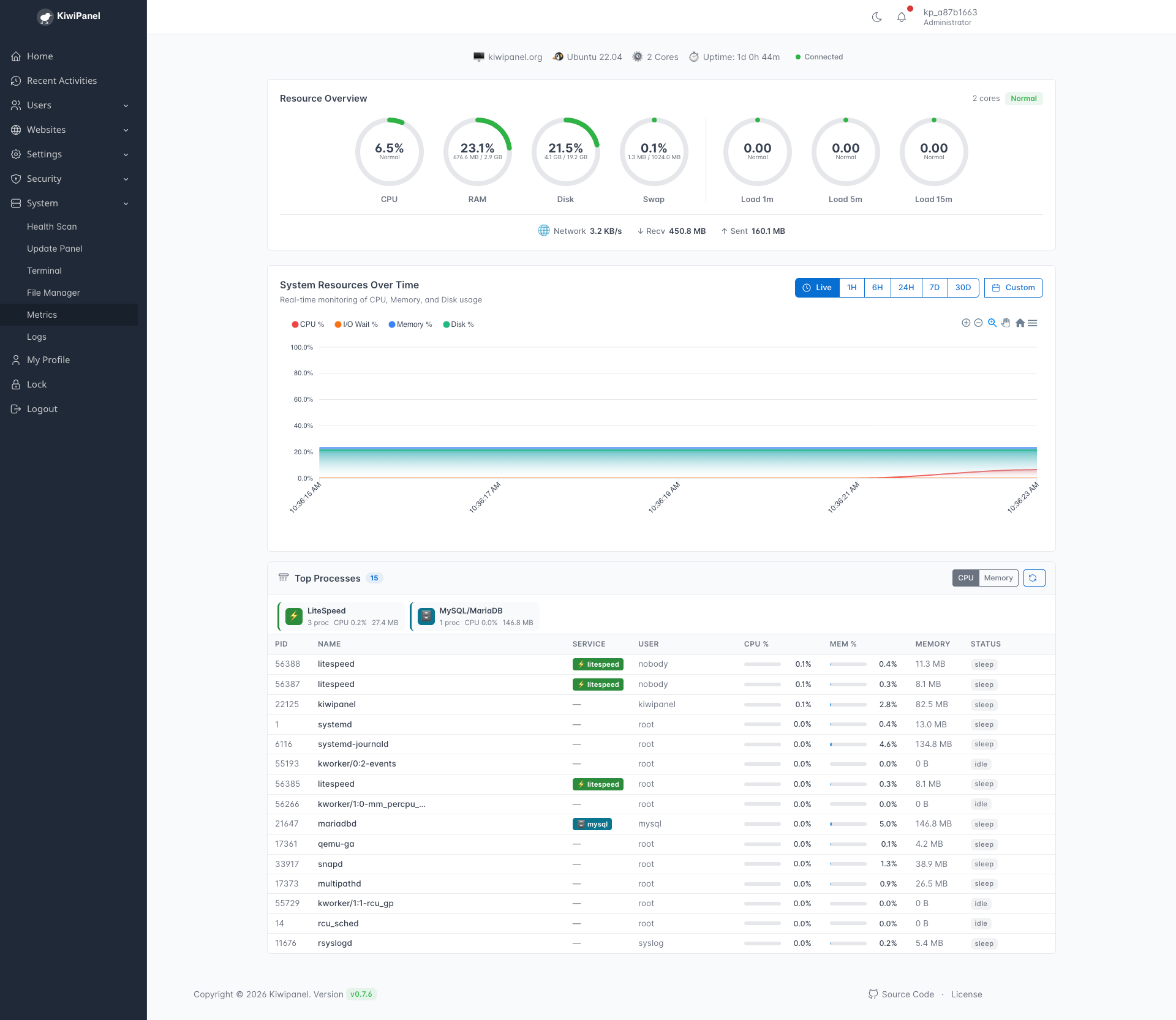The image size is (1176, 1020).
Task: Click the chart zoom-in plus icon
Action: [x=966, y=323]
